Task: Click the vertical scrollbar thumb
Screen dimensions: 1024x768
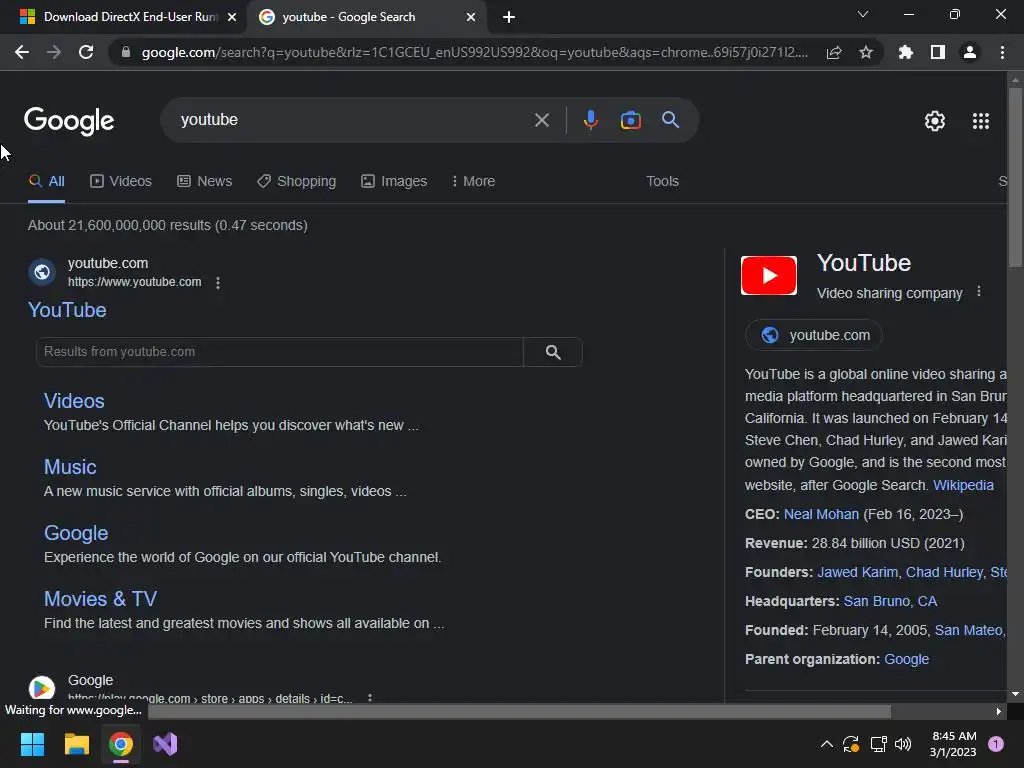Action: point(1015,176)
